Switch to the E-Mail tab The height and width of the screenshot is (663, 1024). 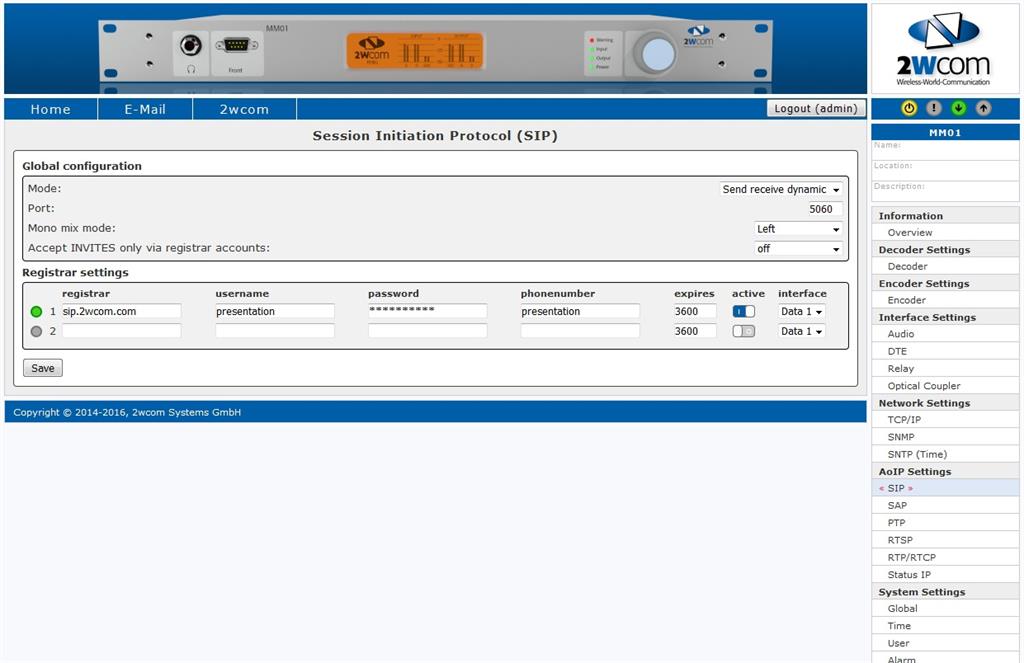144,109
